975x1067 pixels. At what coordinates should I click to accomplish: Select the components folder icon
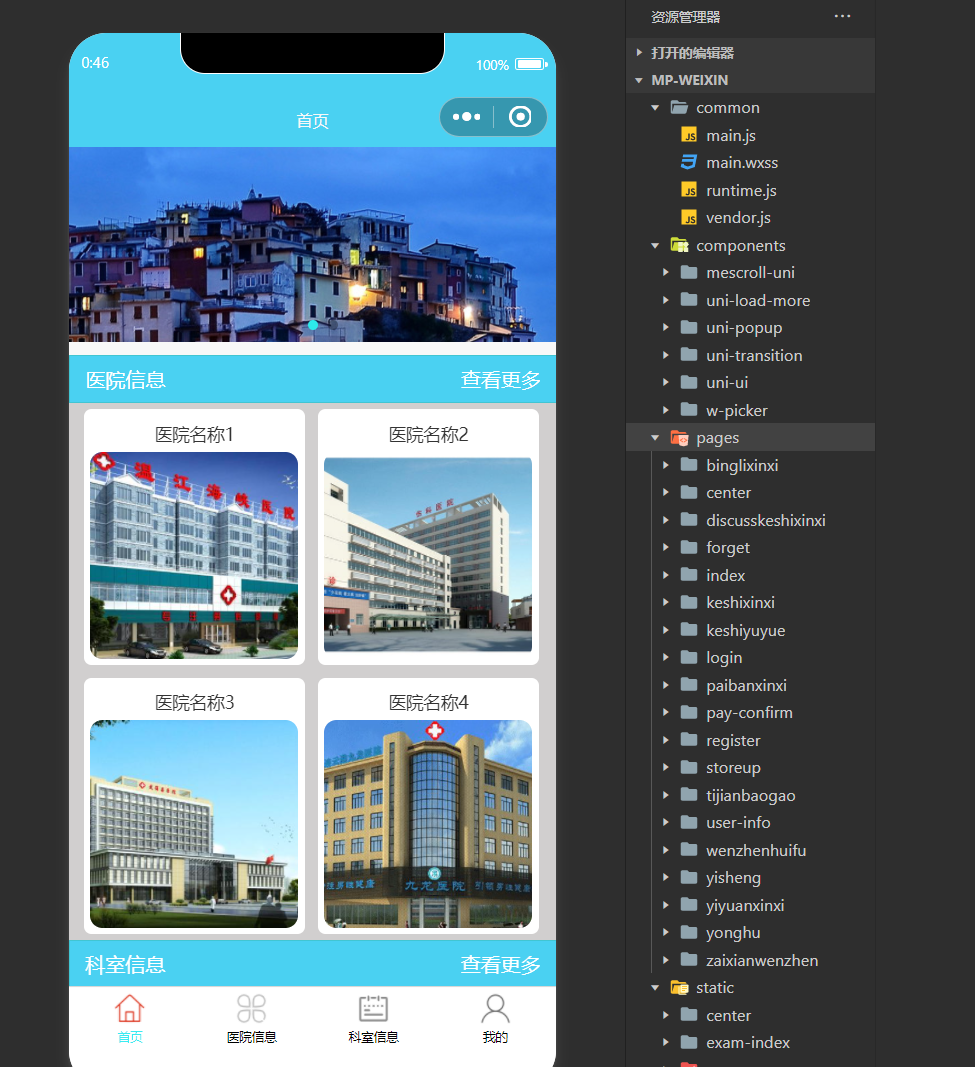(x=679, y=245)
